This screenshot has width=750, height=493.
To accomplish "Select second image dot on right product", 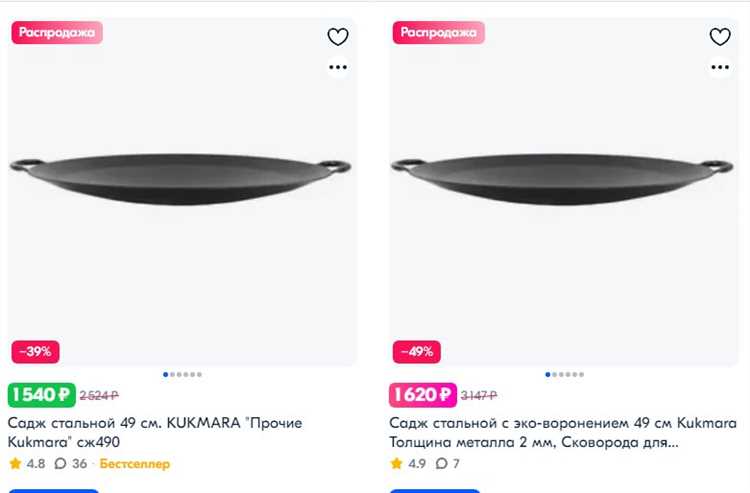I will click(x=554, y=375).
